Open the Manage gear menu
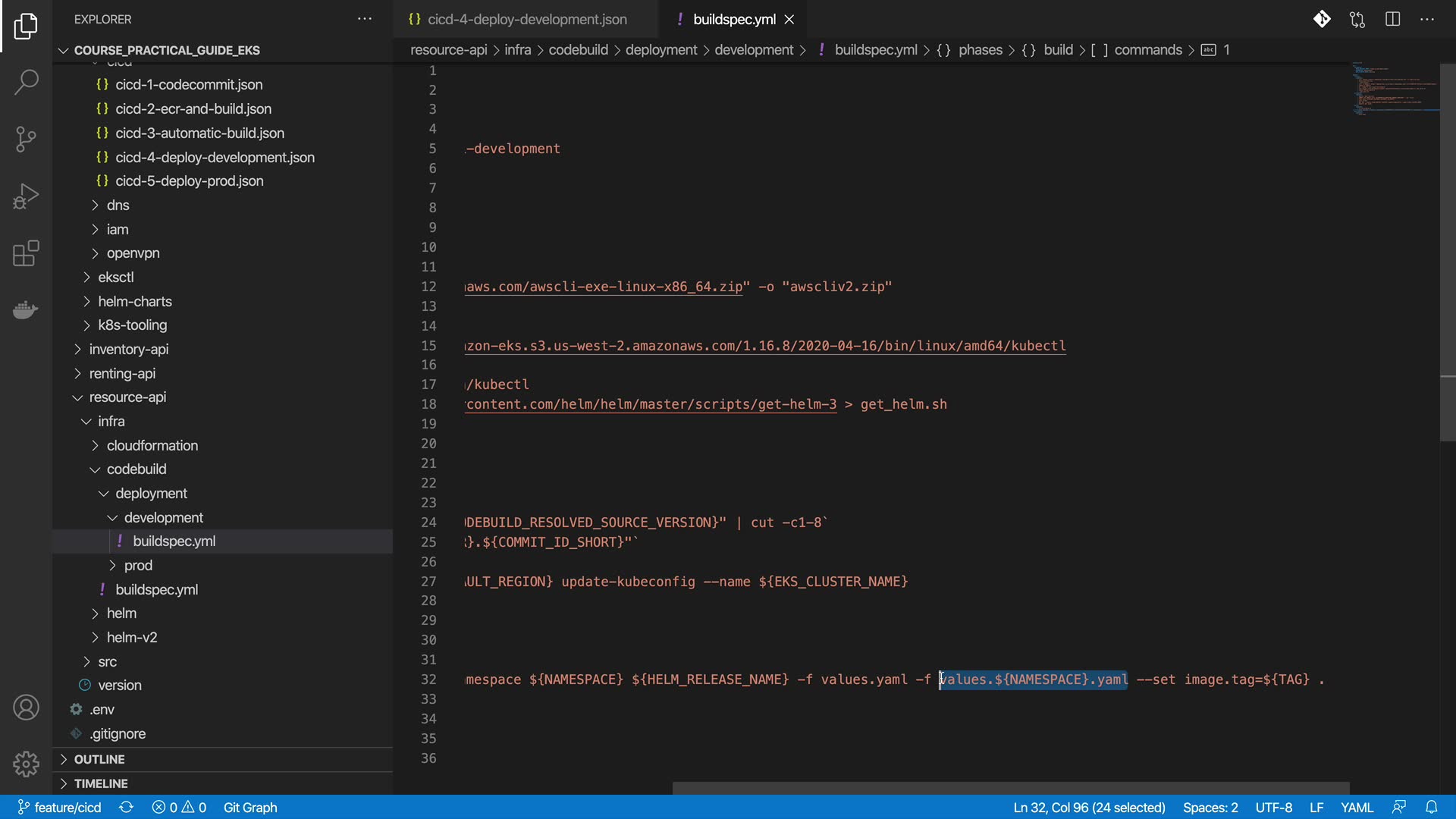Screen dimensions: 1456x819 26,764
